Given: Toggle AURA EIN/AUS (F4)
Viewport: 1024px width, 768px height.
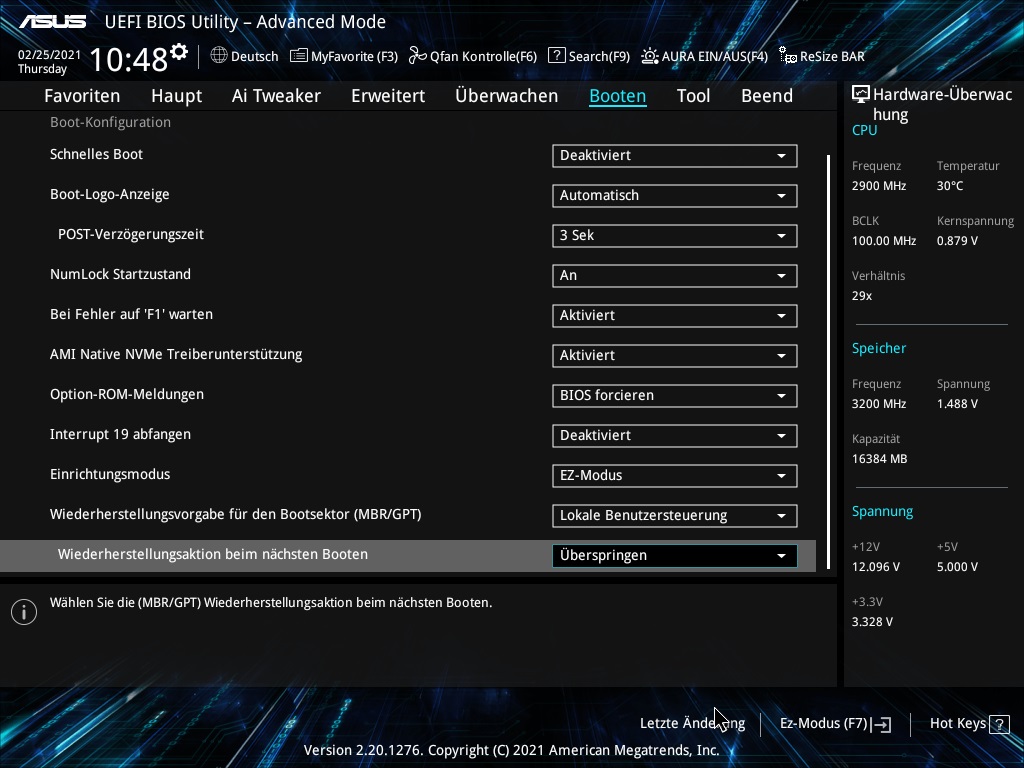Looking at the screenshot, I should [x=704, y=56].
